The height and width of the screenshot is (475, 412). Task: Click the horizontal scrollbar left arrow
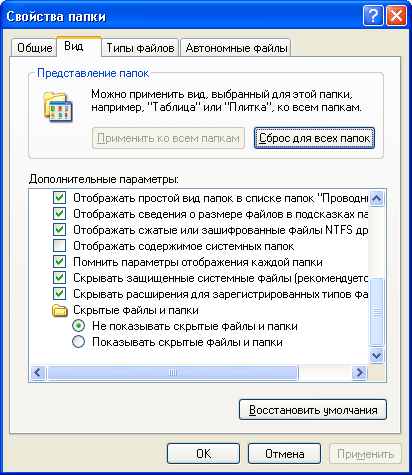tap(38, 372)
